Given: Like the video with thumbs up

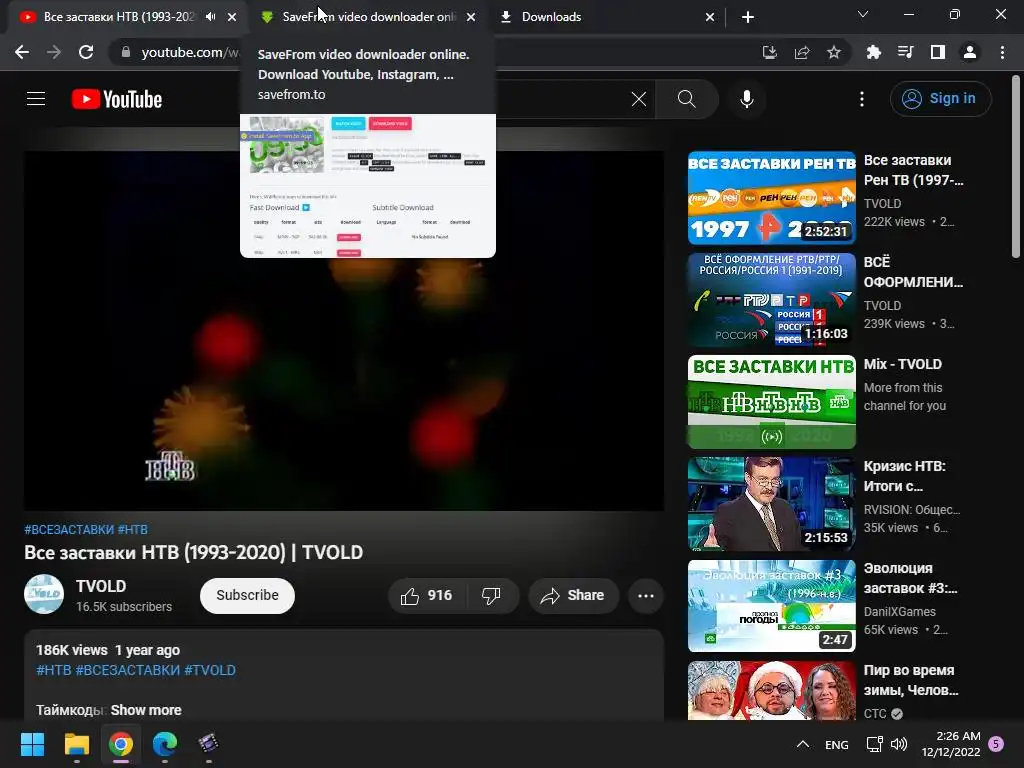Looking at the screenshot, I should (x=426, y=595).
